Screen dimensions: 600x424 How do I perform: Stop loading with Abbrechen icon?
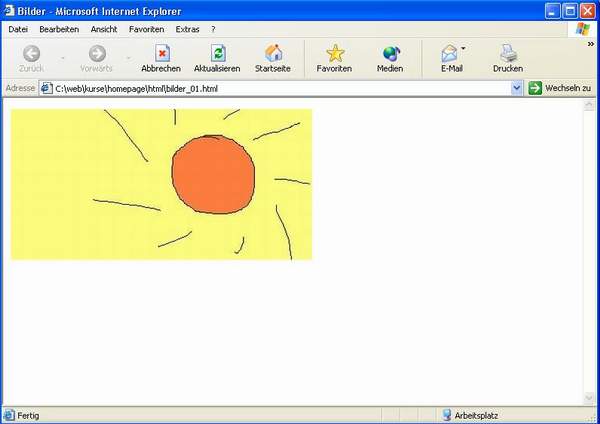click(x=162, y=53)
